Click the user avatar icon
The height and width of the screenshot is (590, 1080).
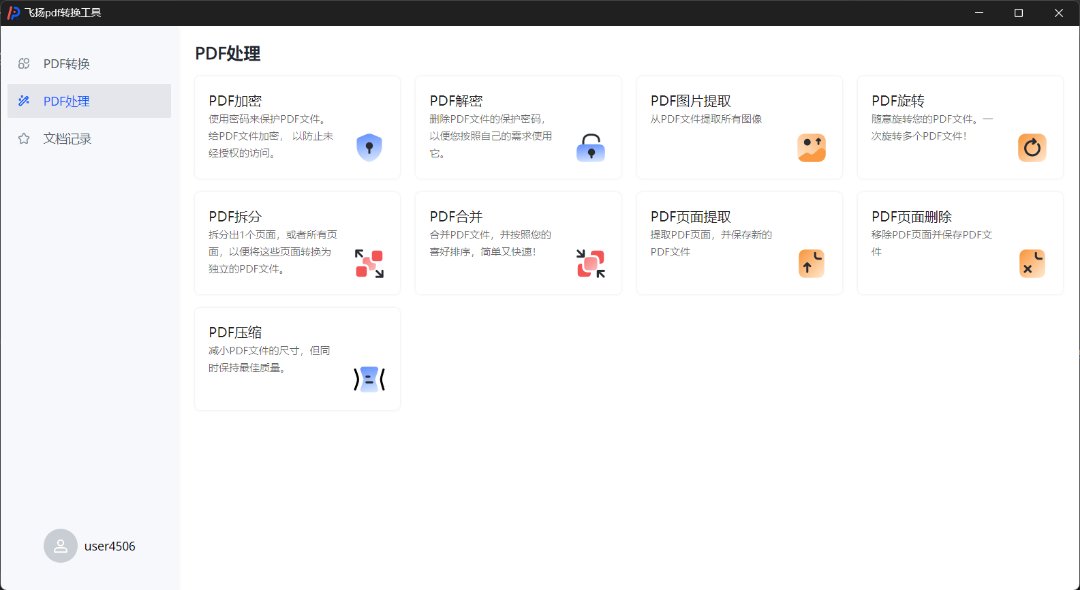(61, 546)
